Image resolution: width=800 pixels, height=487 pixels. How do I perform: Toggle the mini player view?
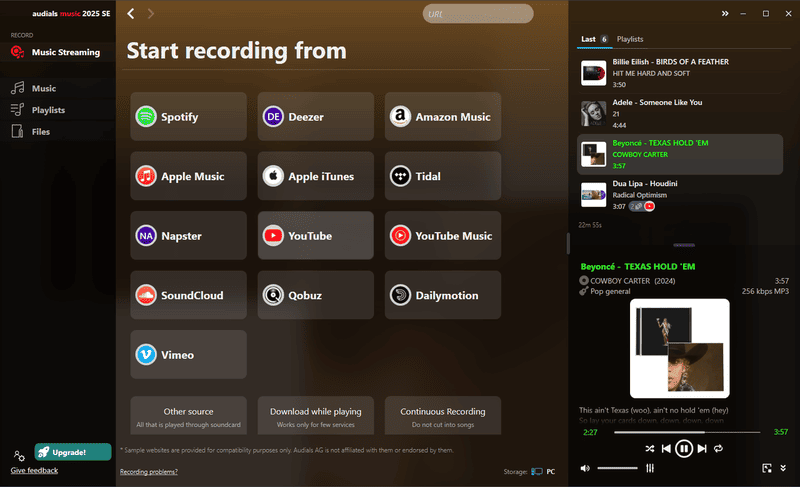[x=767, y=467]
